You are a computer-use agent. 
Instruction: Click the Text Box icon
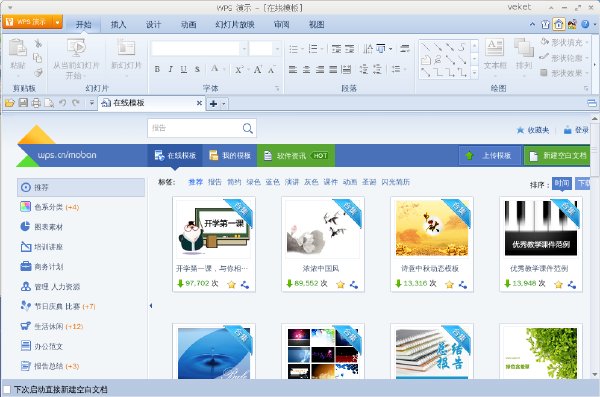pos(495,48)
